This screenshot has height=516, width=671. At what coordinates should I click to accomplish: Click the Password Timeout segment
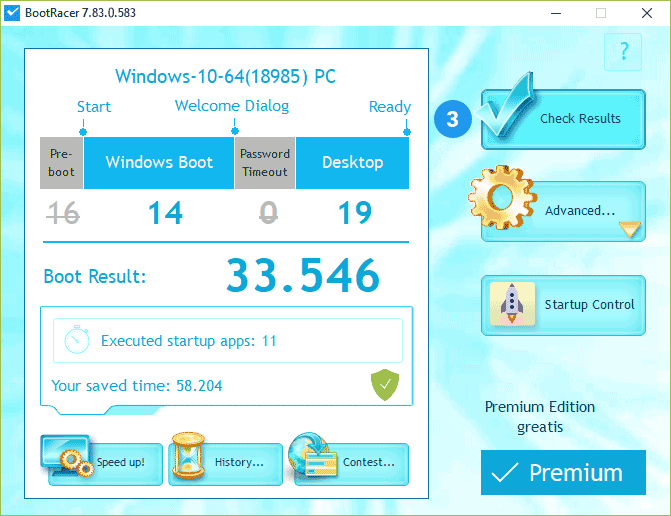point(265,163)
